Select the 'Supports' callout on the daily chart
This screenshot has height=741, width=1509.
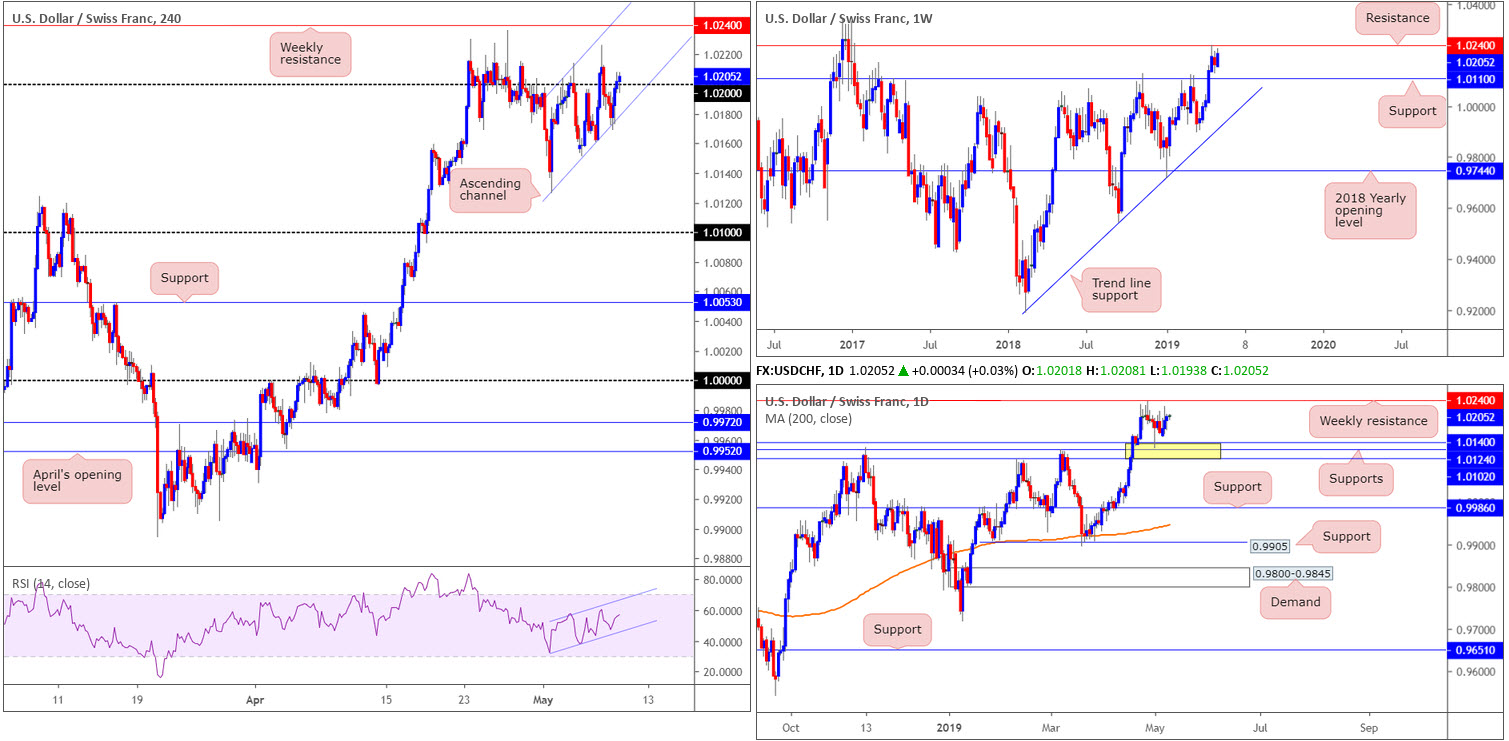click(x=1355, y=479)
